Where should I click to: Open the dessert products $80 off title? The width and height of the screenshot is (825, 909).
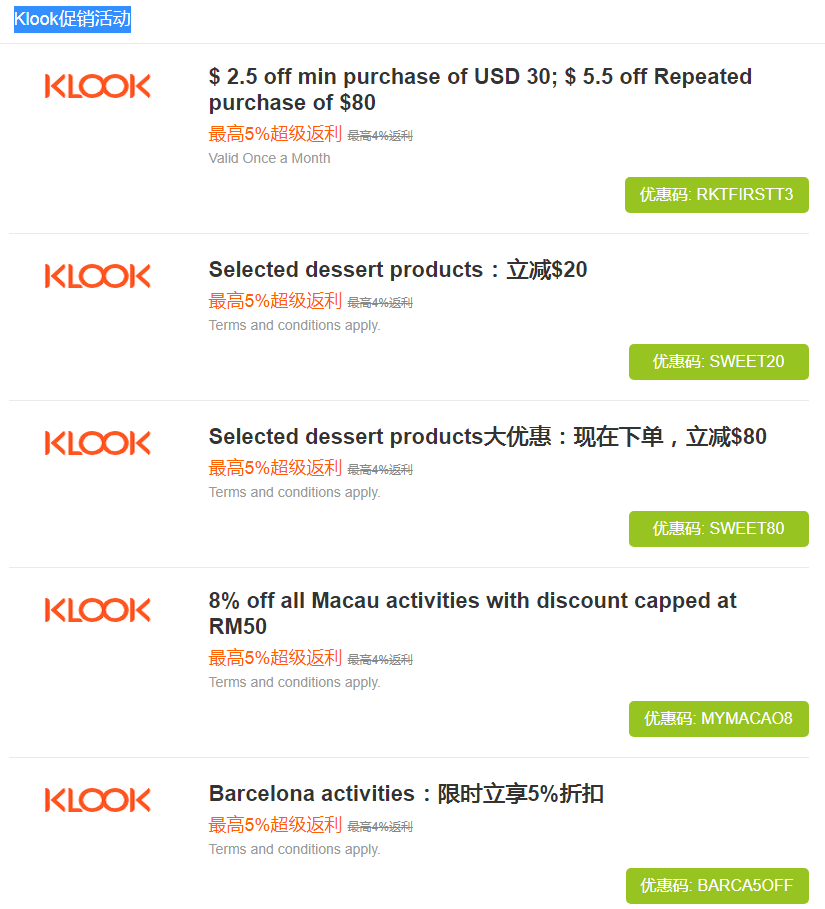(487, 437)
